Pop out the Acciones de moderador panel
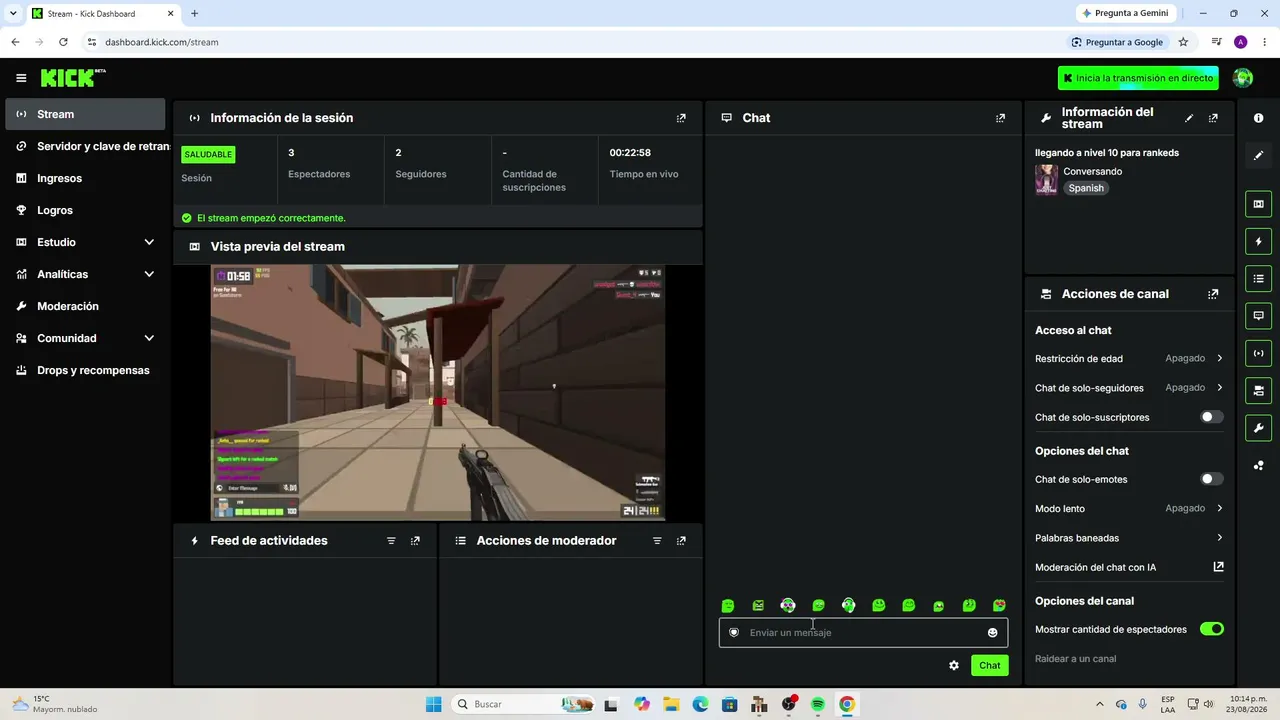This screenshot has width=1280, height=720. coord(681,541)
